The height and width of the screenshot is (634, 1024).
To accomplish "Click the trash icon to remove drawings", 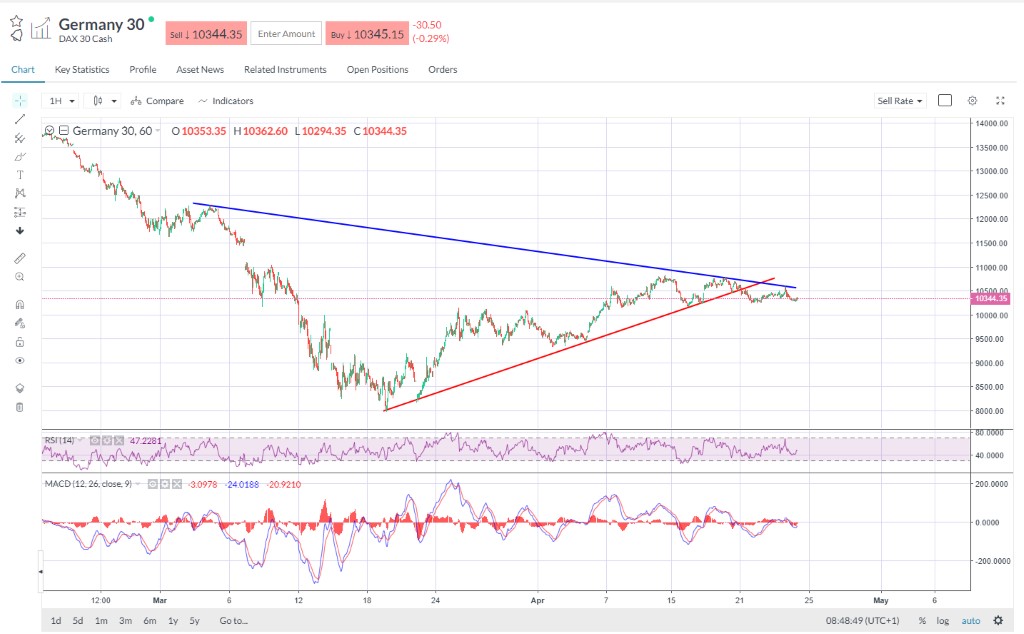I will 20,407.
